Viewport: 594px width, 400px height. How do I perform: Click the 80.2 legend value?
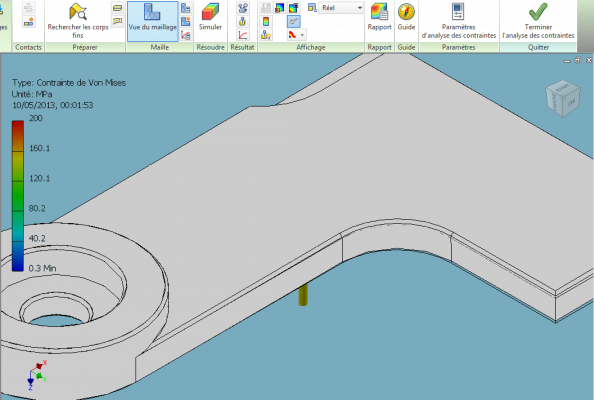37,208
